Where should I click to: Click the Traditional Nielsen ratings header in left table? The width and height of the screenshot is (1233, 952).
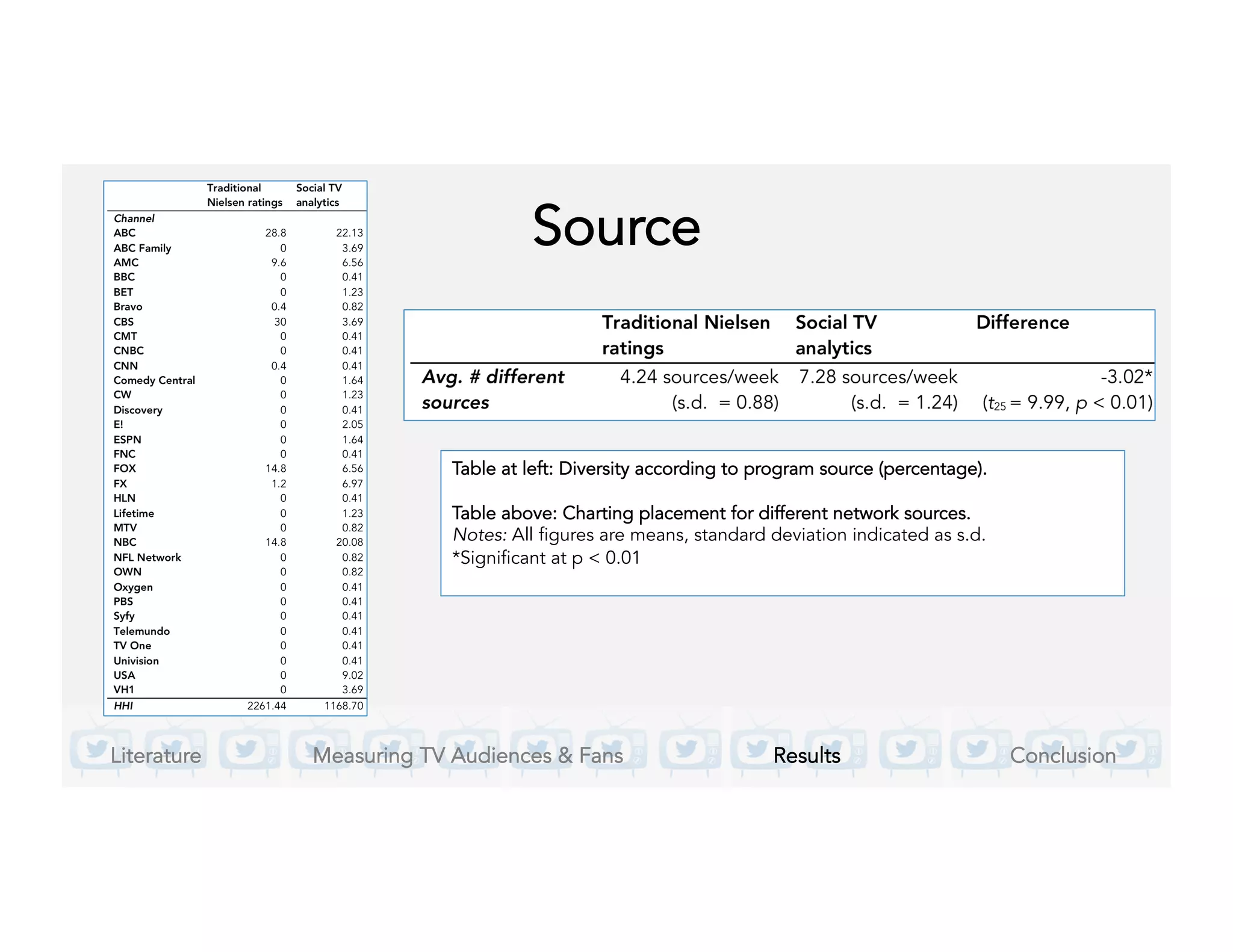coord(244,195)
